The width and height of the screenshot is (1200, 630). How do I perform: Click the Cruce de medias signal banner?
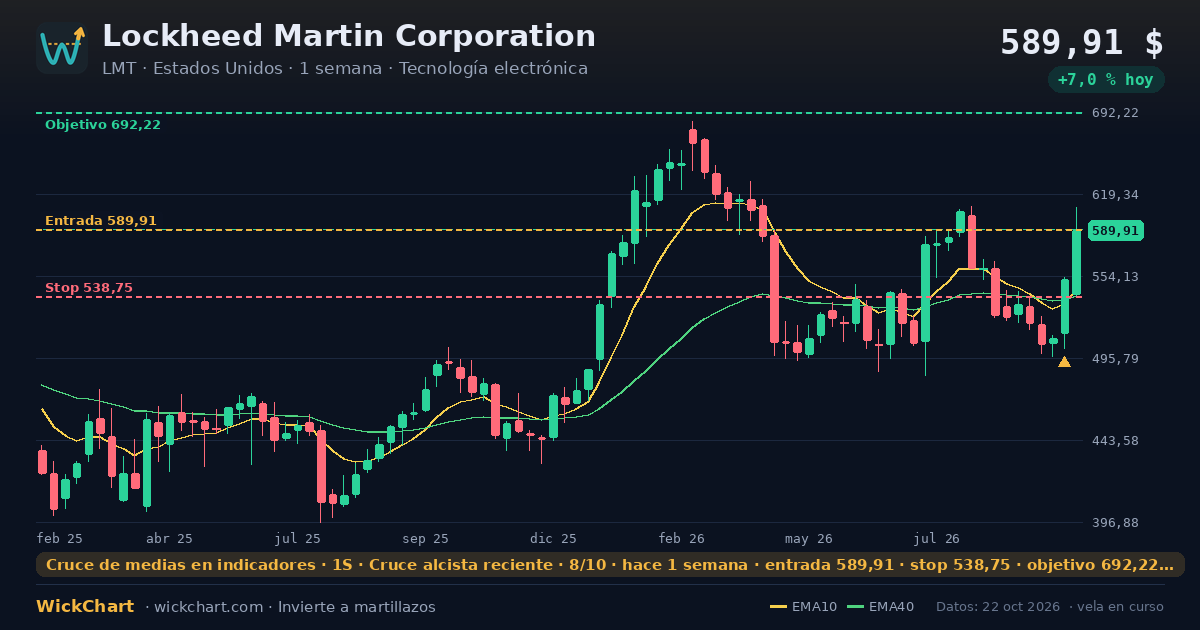[610, 565]
